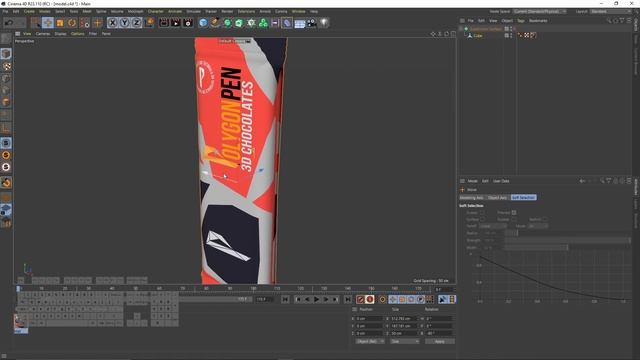This screenshot has width=640, height=360.
Task: Toggle the Rubber checkbox
Action: click(x=514, y=219)
